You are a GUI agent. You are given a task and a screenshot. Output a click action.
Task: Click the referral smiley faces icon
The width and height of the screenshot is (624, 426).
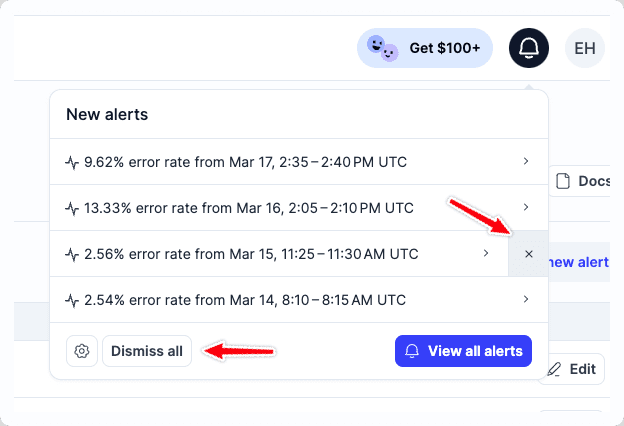[382, 47]
